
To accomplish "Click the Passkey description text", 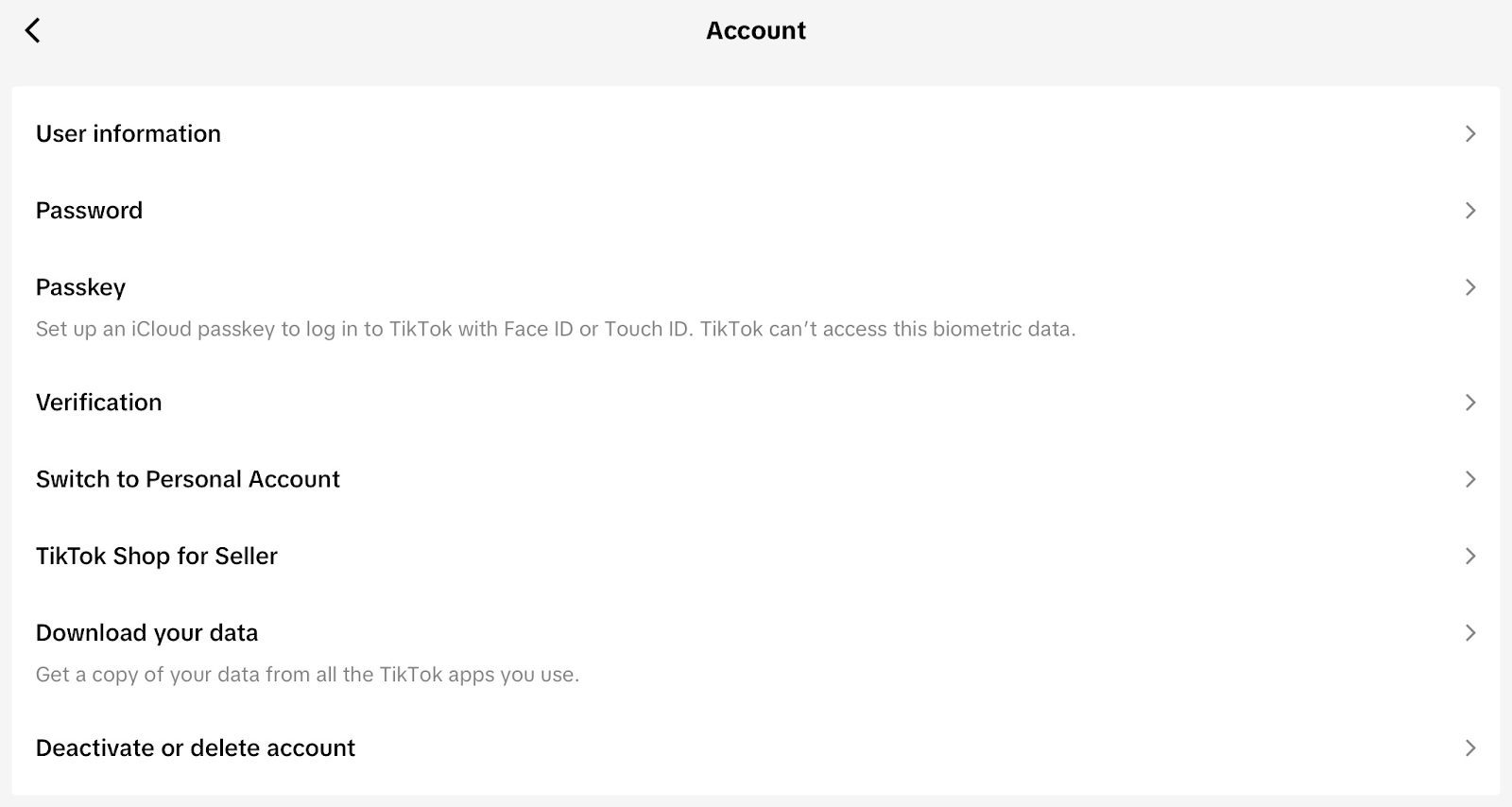I will (556, 329).
